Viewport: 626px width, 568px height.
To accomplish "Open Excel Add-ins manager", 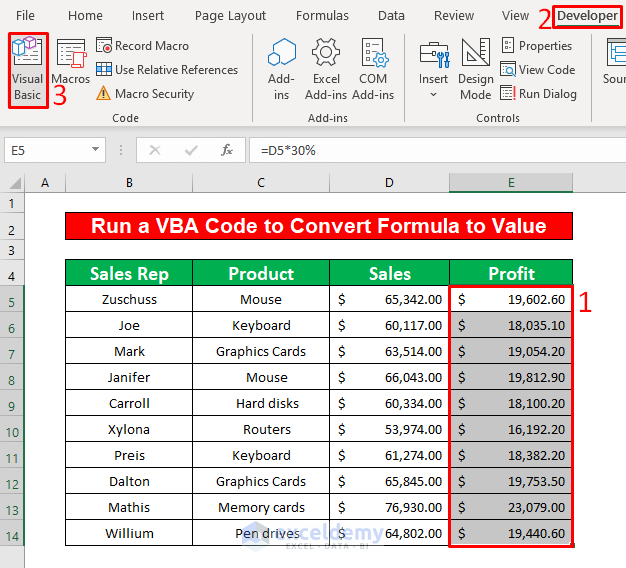I will (x=326, y=69).
